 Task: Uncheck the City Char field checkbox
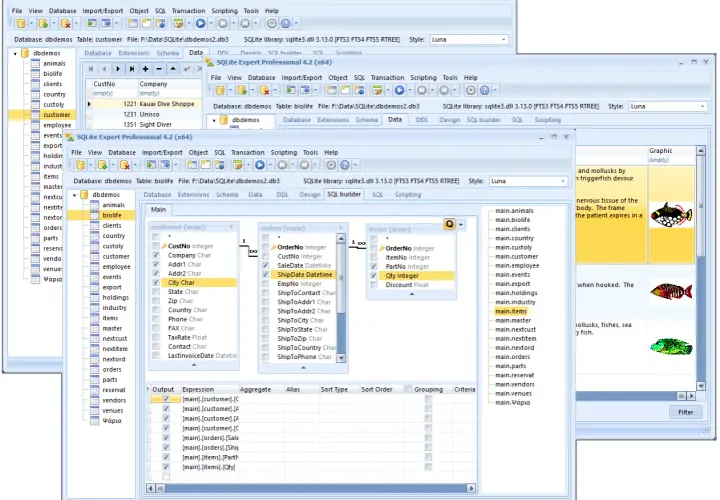click(x=156, y=282)
